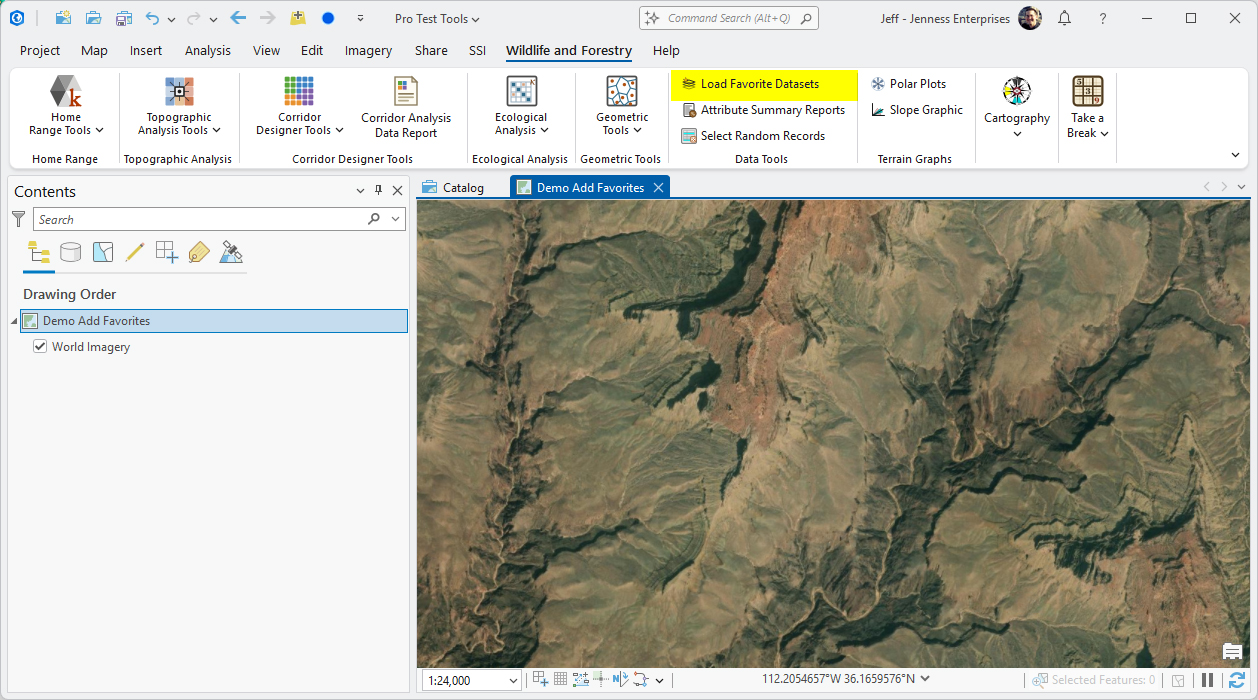Switch to List By Drawing Order view
Viewport: 1258px width, 700px height.
point(39,252)
